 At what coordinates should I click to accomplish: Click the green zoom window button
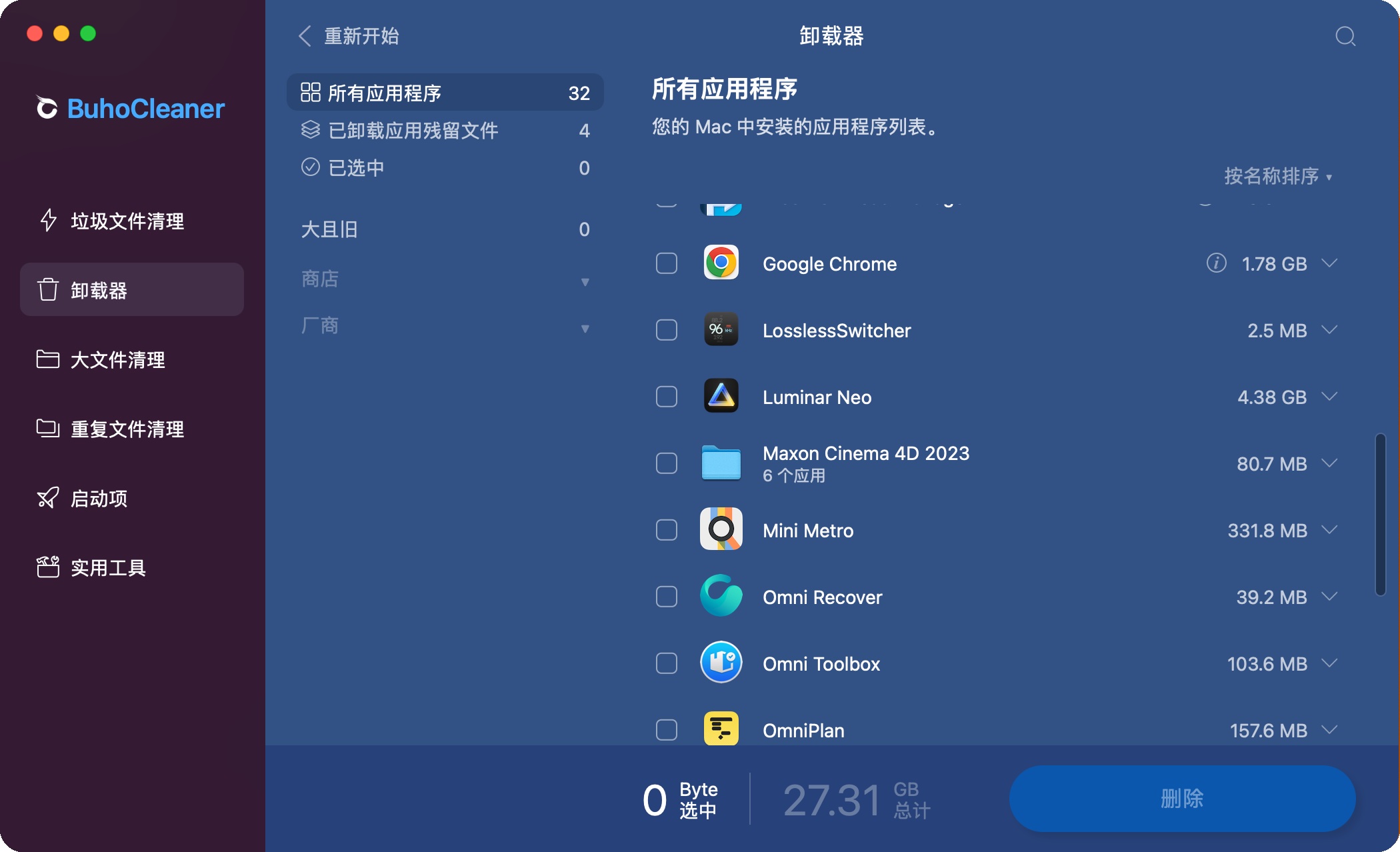point(88,33)
